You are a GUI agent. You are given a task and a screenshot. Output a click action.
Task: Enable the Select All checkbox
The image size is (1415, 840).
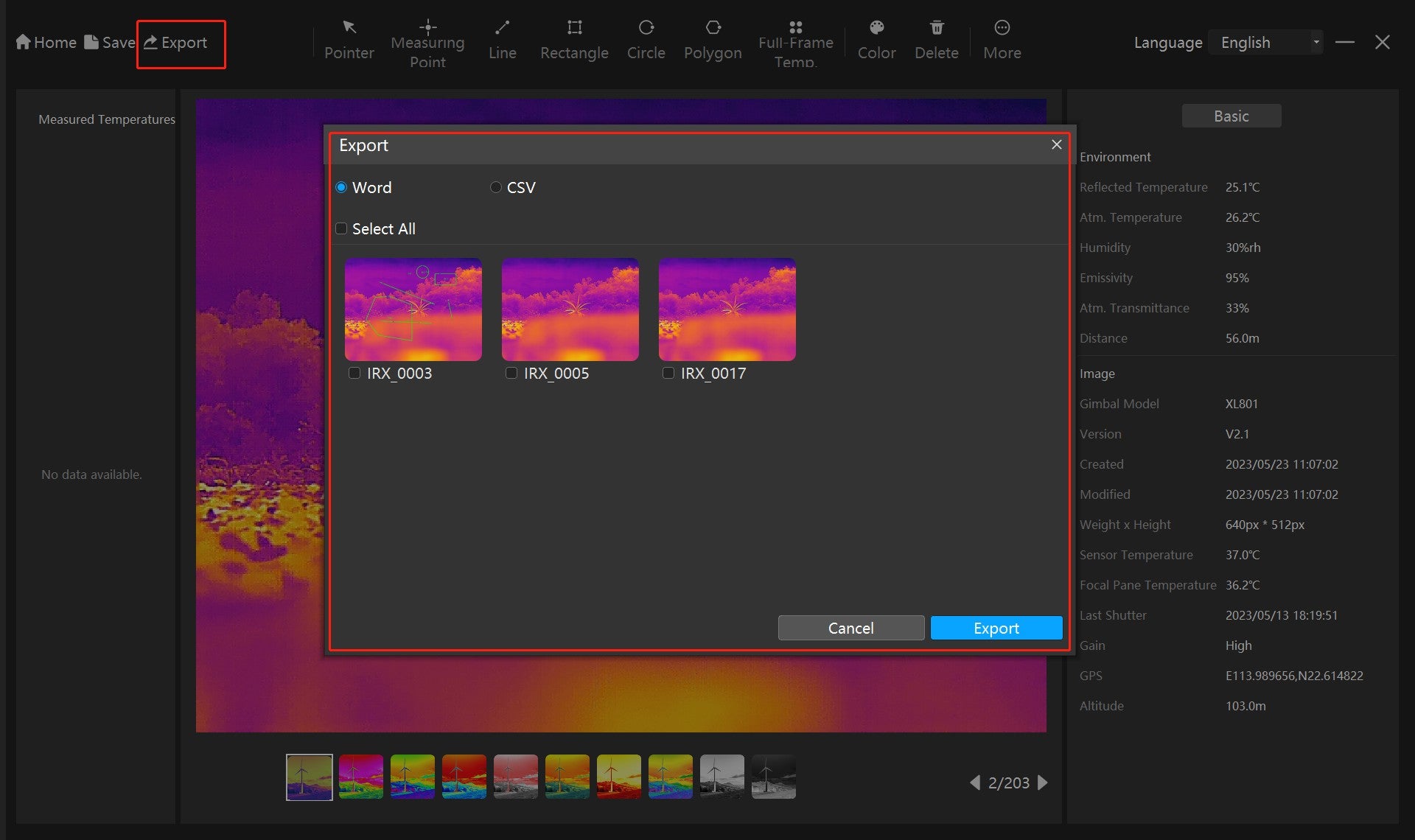coord(341,228)
